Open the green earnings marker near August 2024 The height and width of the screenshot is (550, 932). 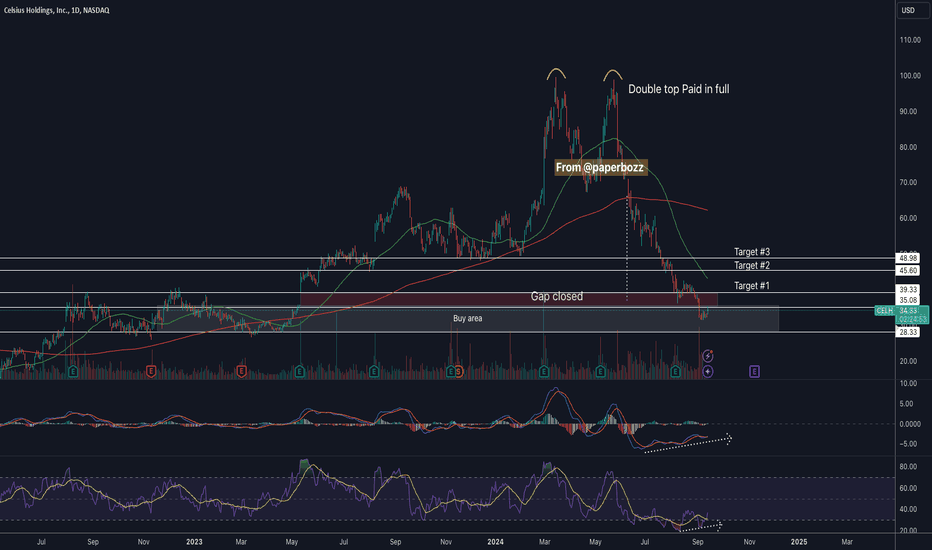(x=675, y=372)
